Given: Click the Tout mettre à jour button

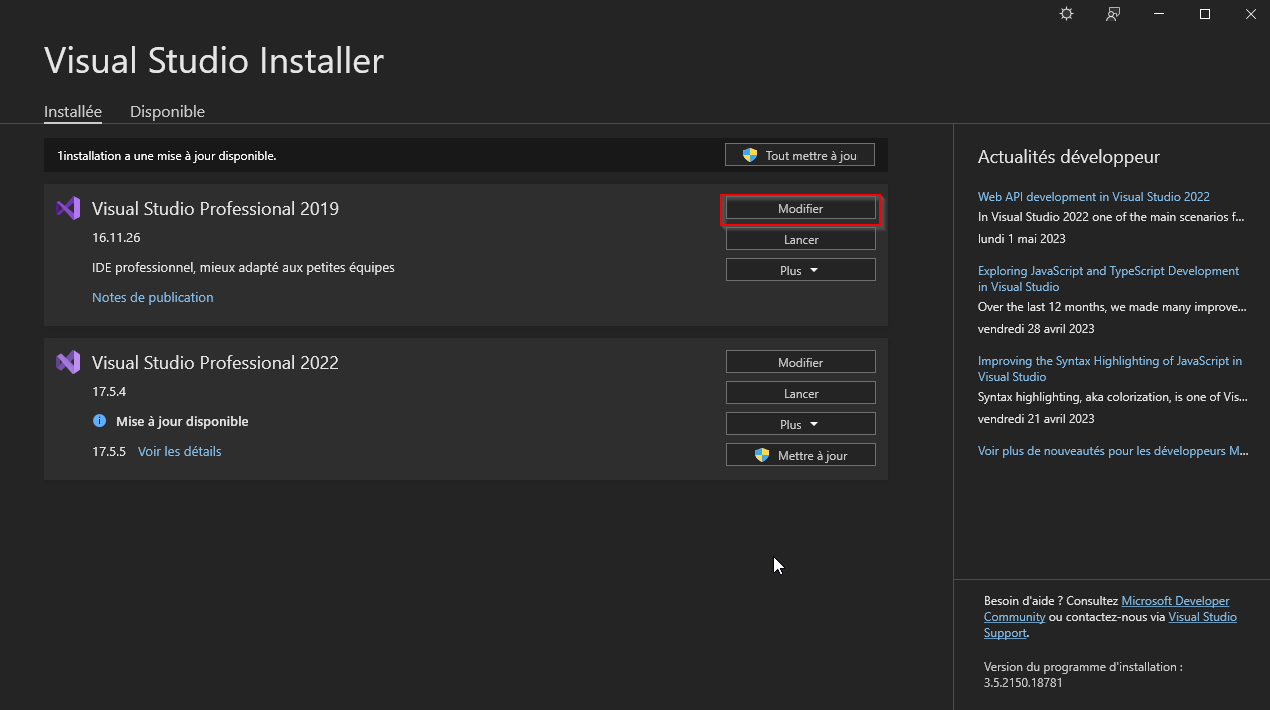Looking at the screenshot, I should (x=800, y=155).
